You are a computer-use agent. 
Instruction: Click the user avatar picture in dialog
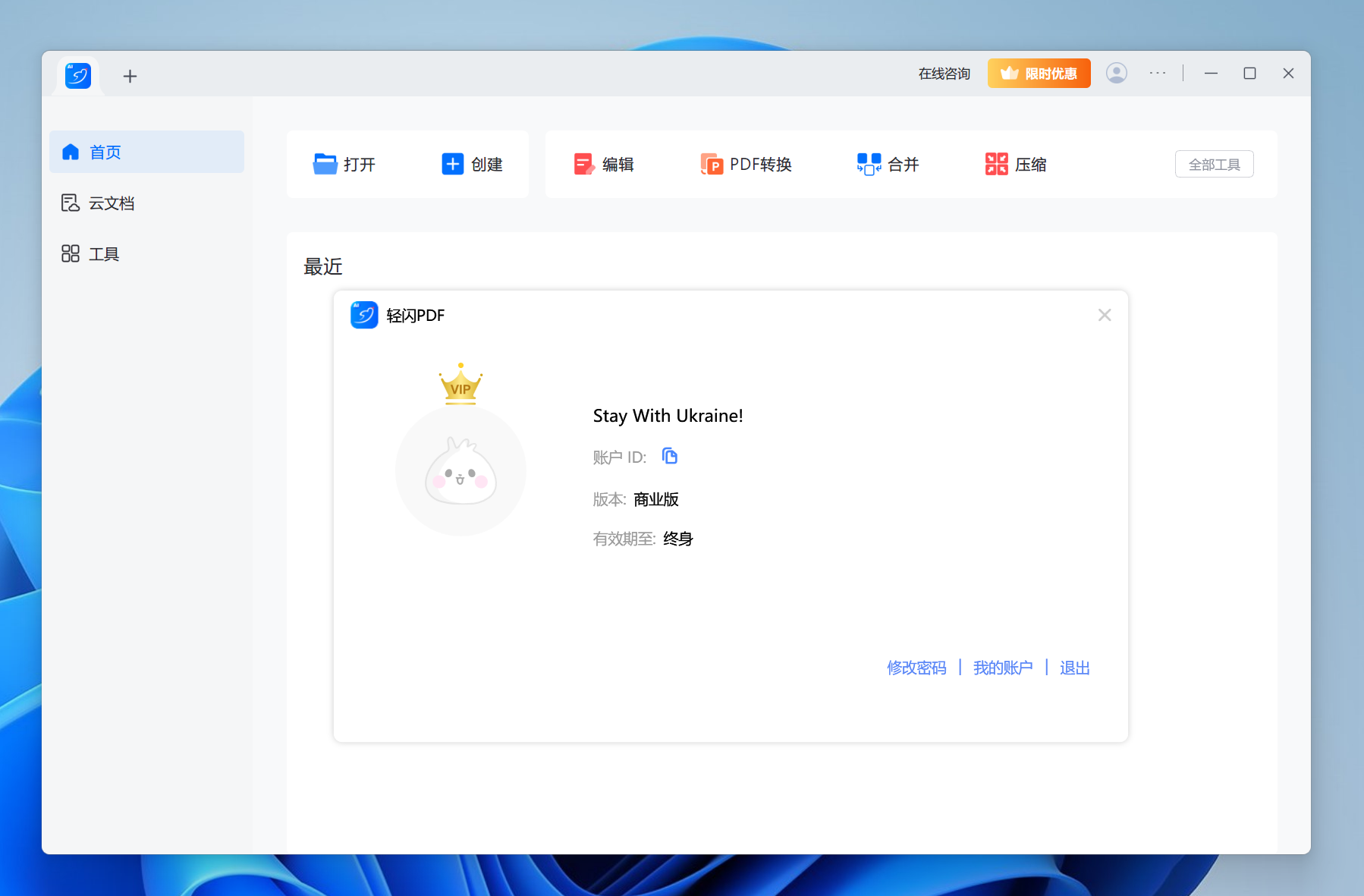(x=460, y=470)
